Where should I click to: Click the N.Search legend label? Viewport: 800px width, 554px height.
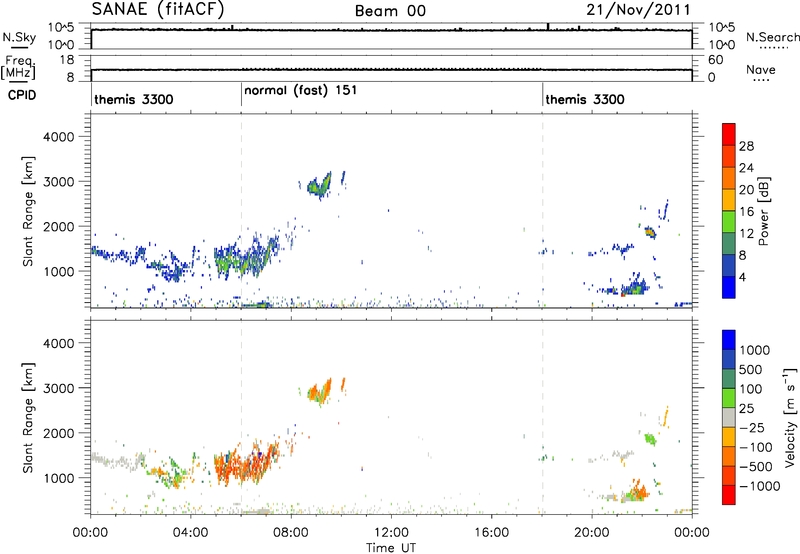click(x=772, y=37)
